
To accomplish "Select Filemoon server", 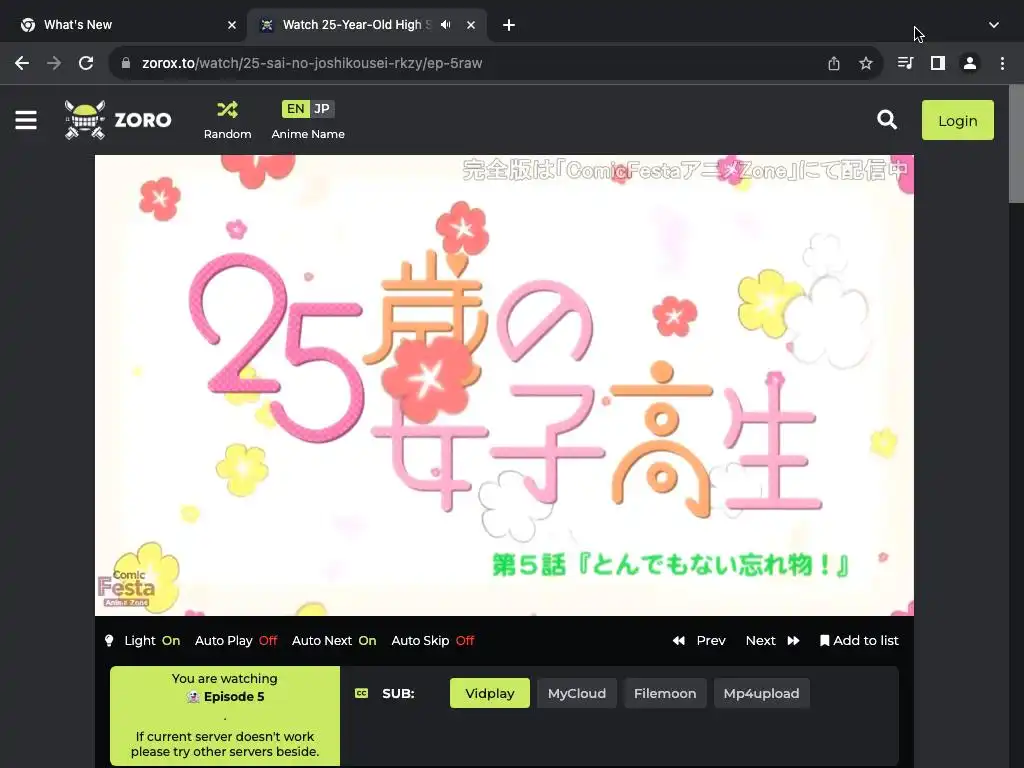I will coord(665,694).
